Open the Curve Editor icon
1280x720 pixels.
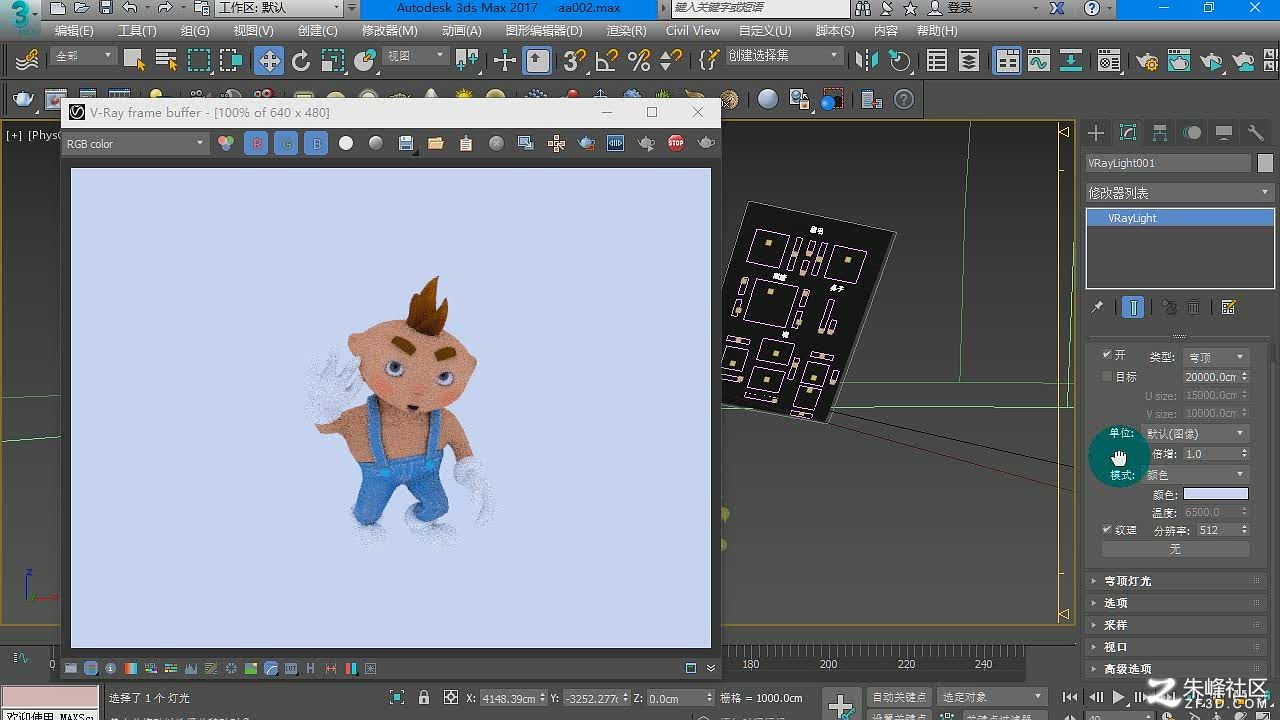(1038, 61)
